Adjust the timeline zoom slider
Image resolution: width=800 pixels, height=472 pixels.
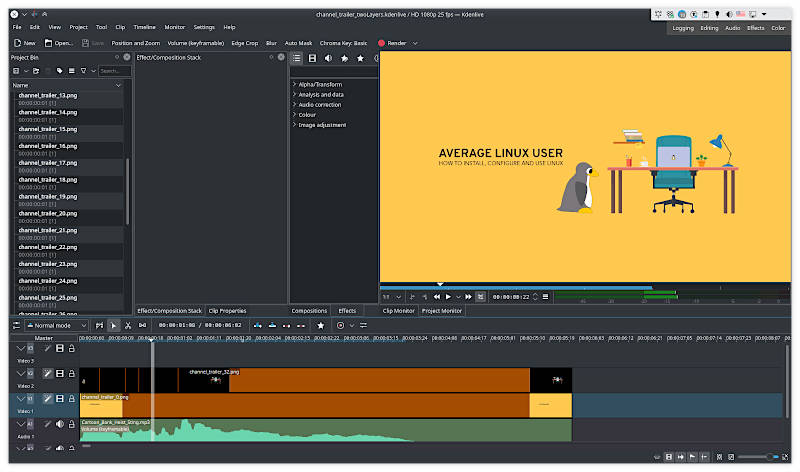pyautogui.click(x=758, y=457)
